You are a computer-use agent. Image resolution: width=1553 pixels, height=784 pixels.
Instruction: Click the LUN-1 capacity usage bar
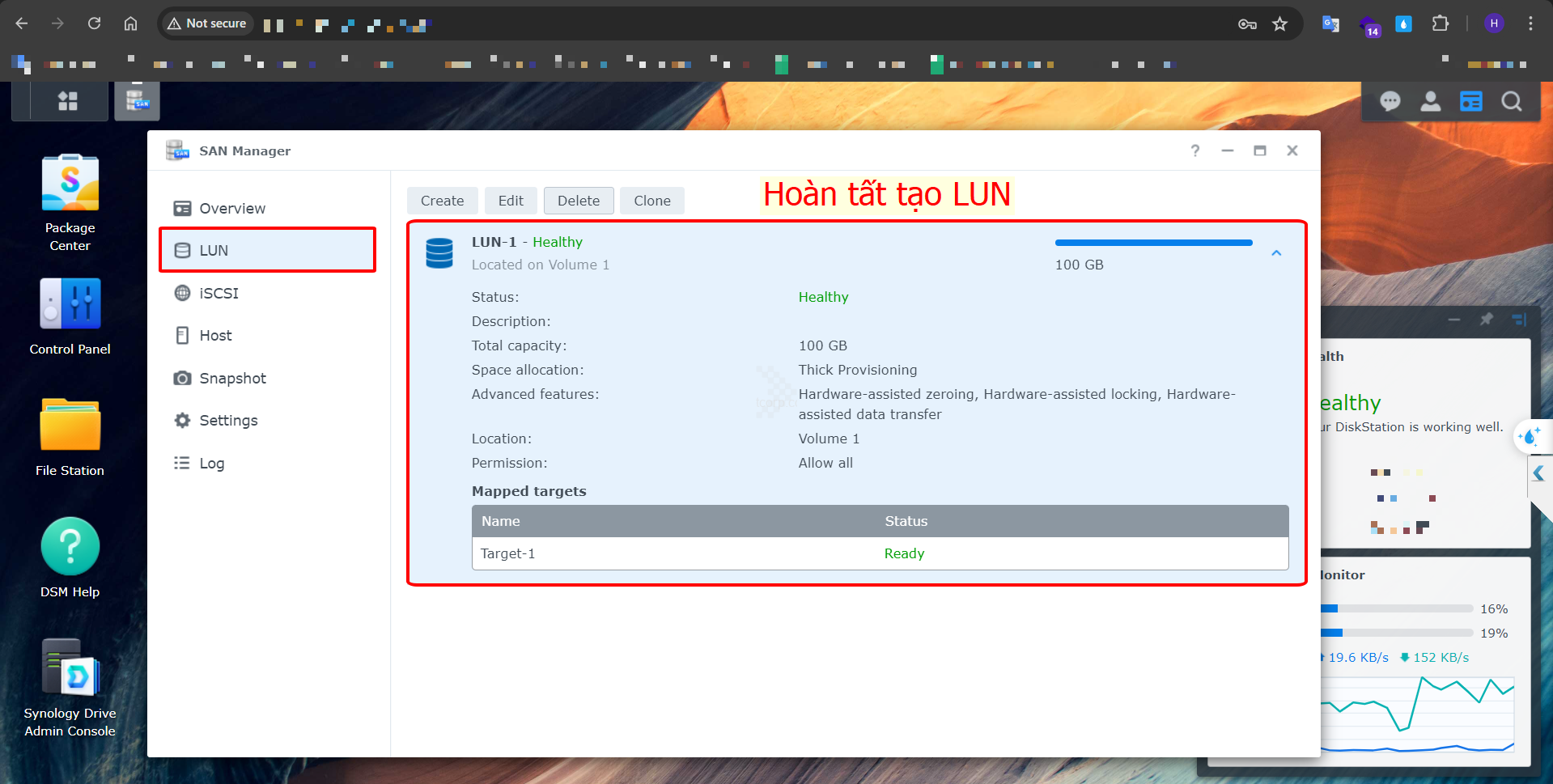click(x=1153, y=243)
